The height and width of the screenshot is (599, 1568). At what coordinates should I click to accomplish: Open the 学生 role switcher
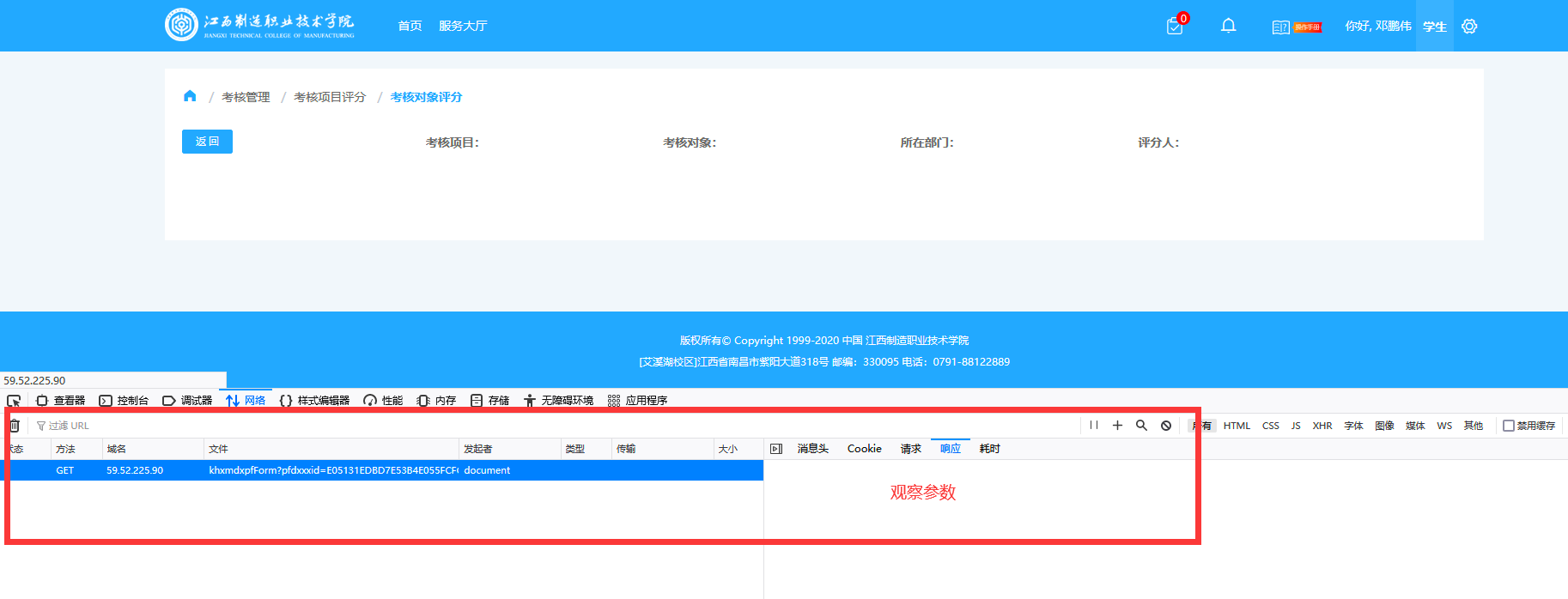point(1434,27)
